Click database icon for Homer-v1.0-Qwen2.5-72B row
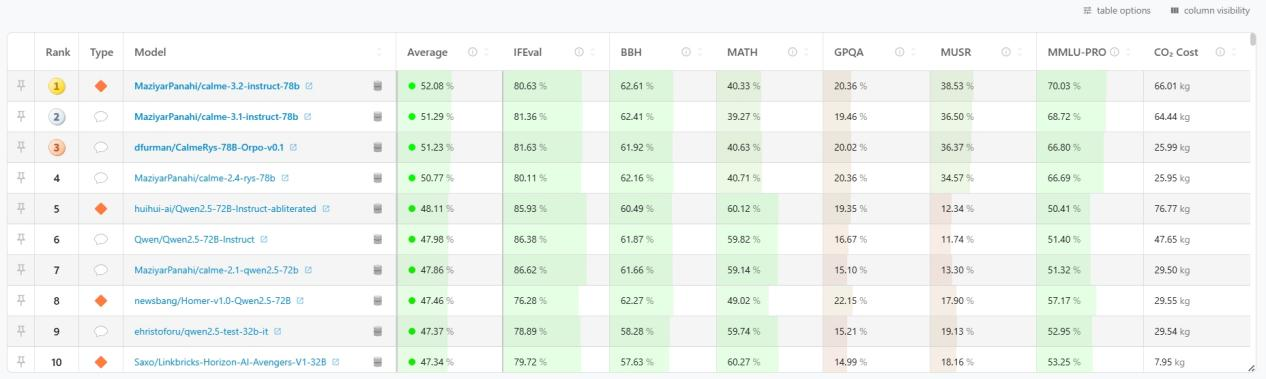 coord(378,300)
